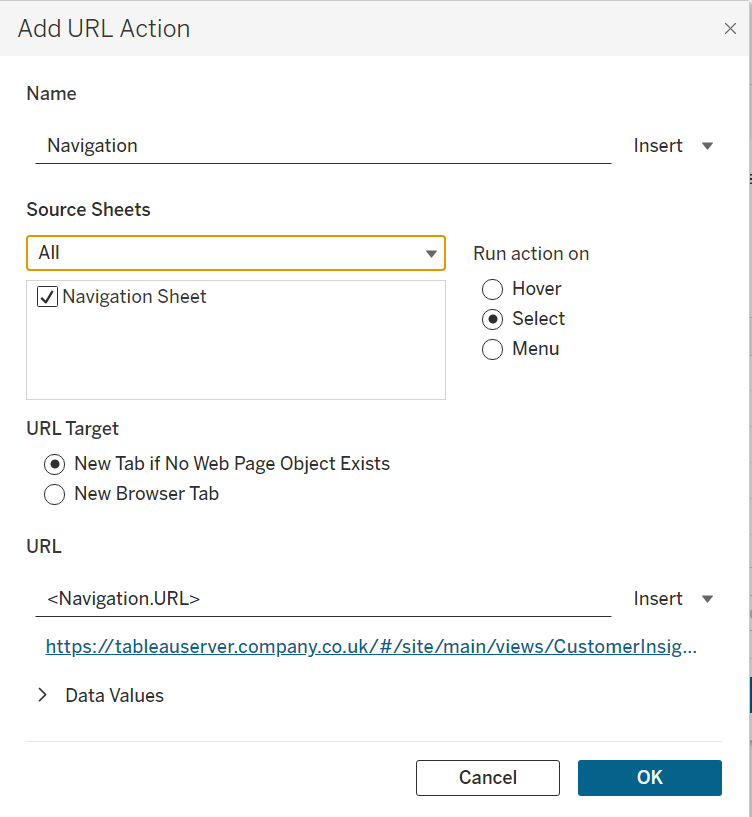Click the Name text field
Viewport: 752px width, 817px height.
[322, 146]
